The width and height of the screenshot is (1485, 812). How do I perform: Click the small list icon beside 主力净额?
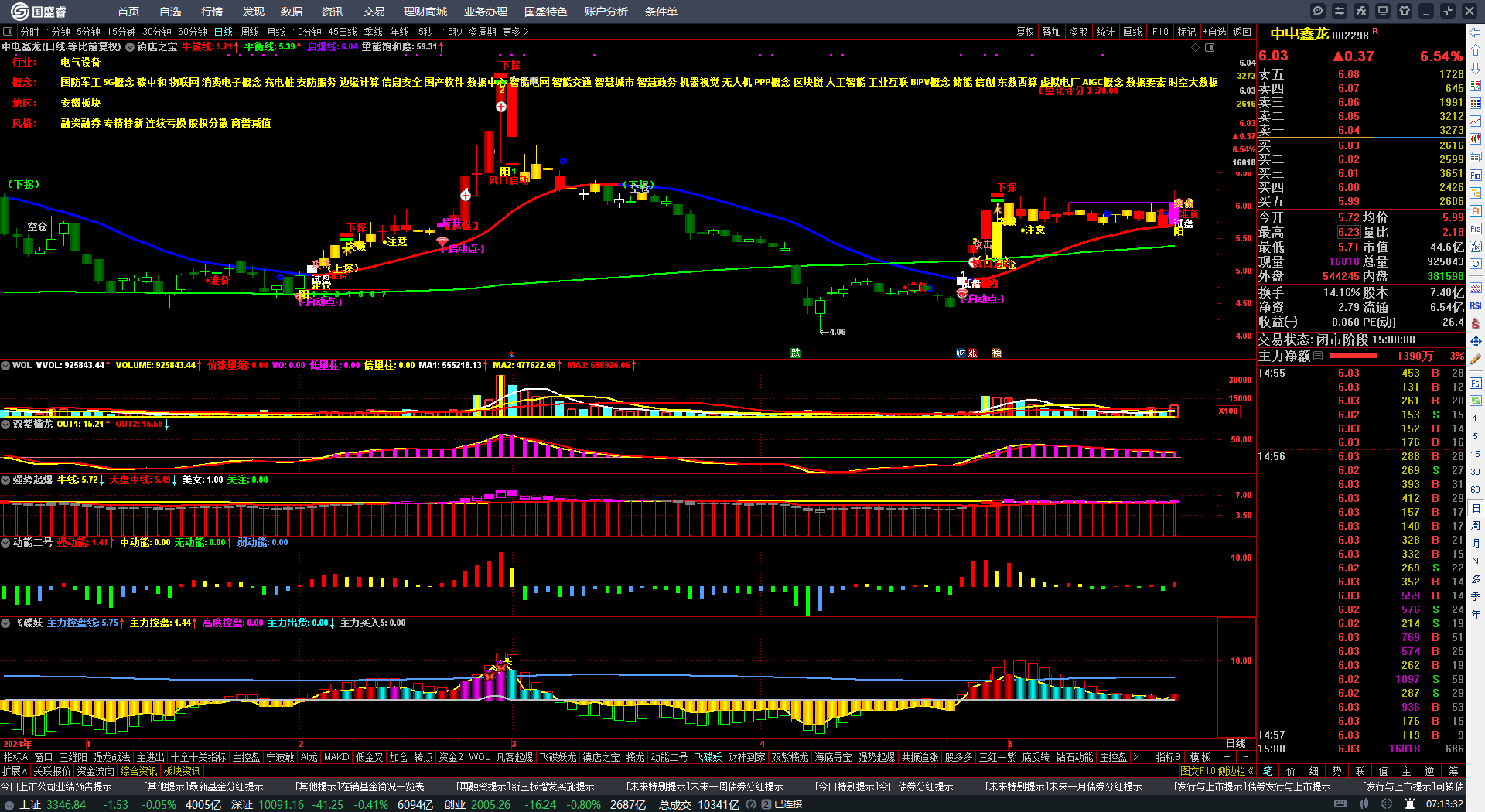[1318, 356]
